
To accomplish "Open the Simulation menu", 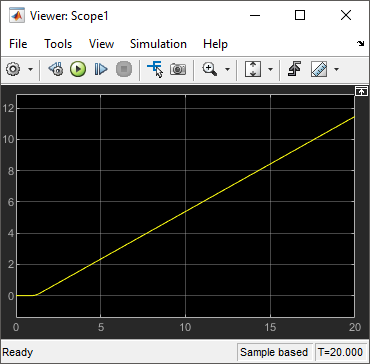I will (158, 44).
